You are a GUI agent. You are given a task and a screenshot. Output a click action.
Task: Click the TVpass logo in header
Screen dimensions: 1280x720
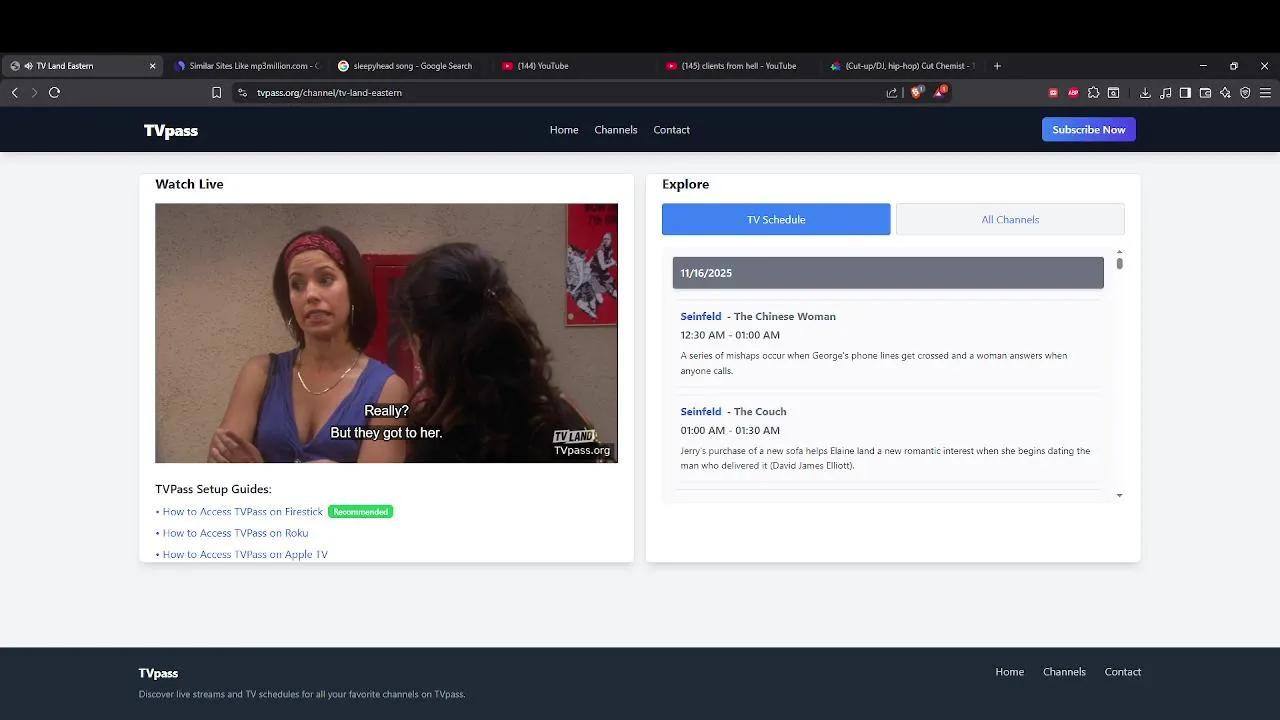pyautogui.click(x=171, y=130)
